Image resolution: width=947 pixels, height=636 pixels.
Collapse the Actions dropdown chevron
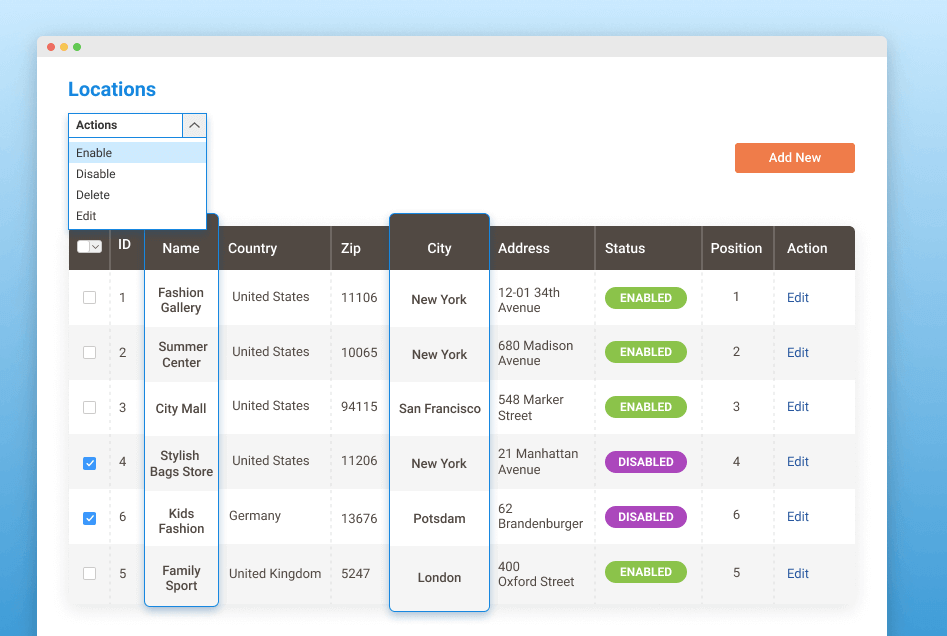(x=194, y=125)
